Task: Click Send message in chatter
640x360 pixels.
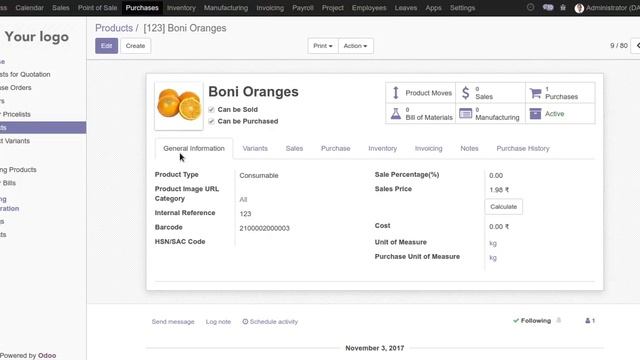Action: point(173,322)
